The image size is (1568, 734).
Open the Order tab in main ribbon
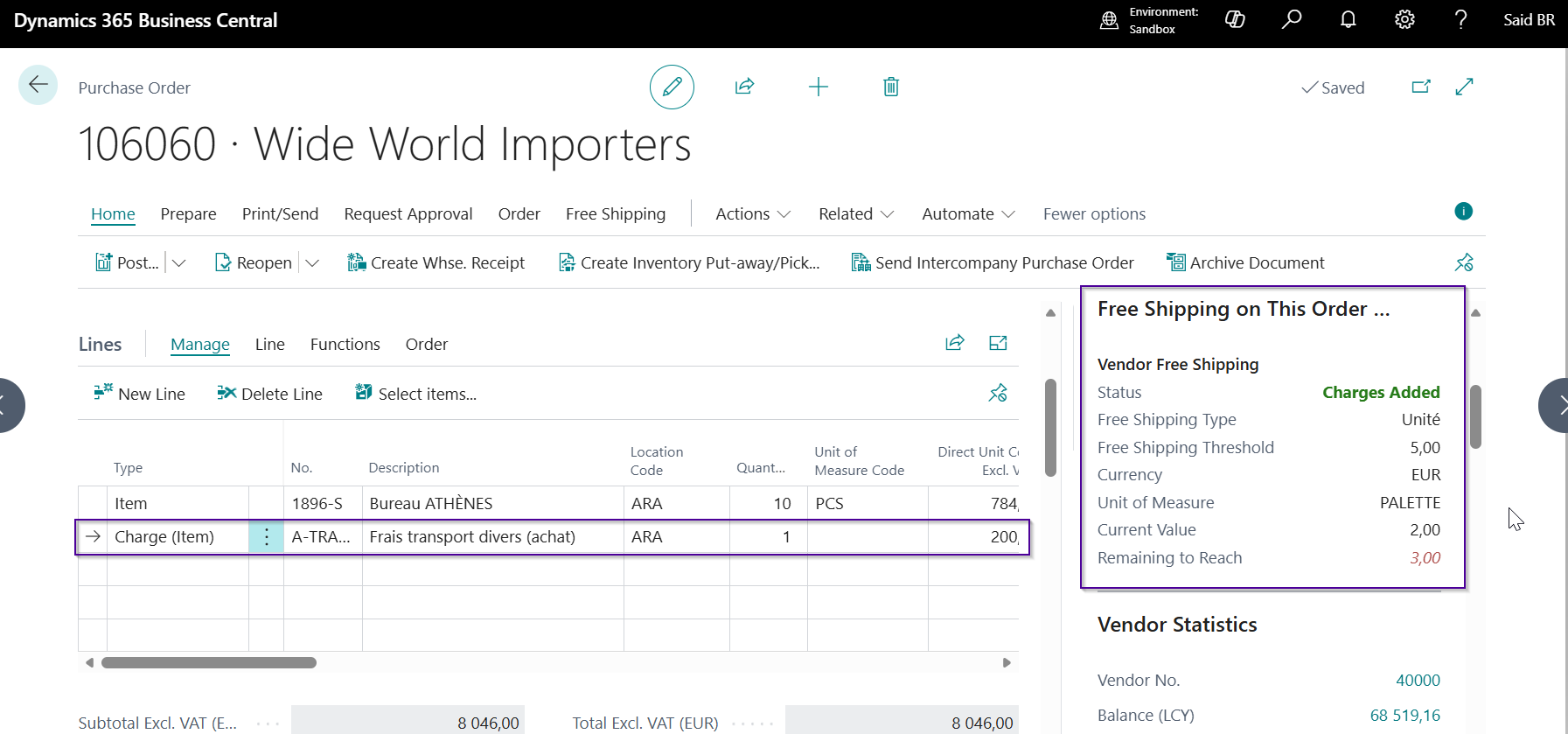click(x=519, y=213)
